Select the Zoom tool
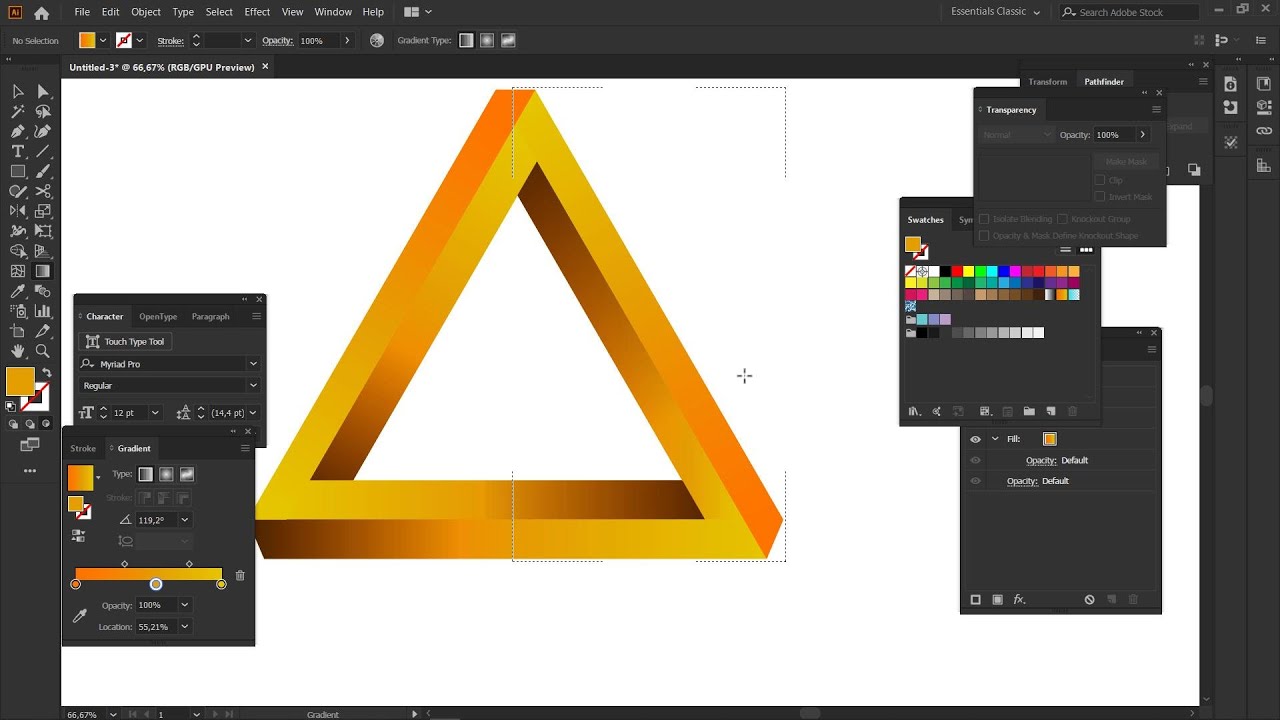The image size is (1280, 720). pos(43,351)
